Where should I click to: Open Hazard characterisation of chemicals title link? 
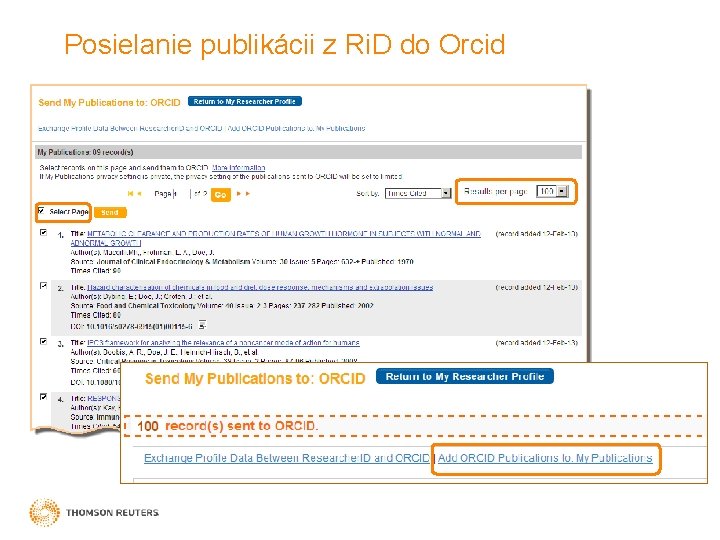pos(260,287)
